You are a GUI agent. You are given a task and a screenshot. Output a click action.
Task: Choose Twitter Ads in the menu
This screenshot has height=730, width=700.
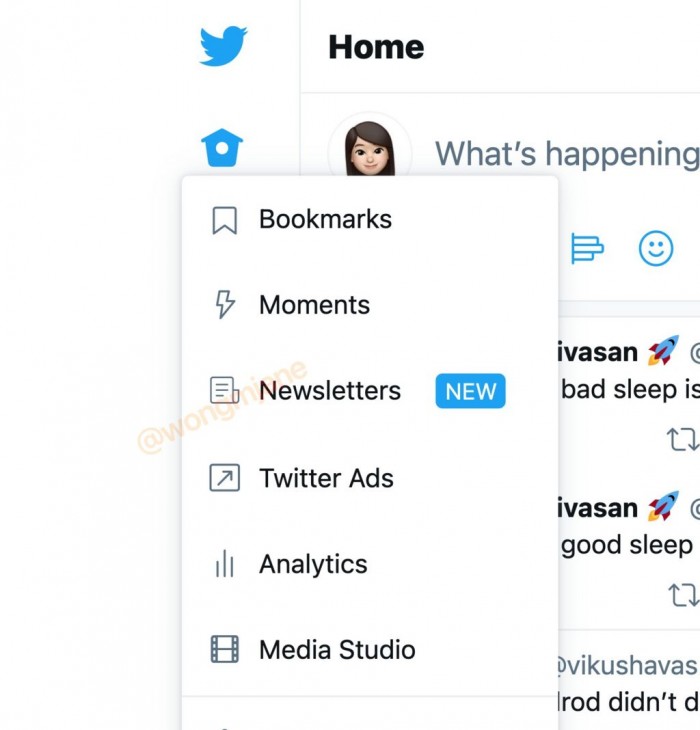370,478
